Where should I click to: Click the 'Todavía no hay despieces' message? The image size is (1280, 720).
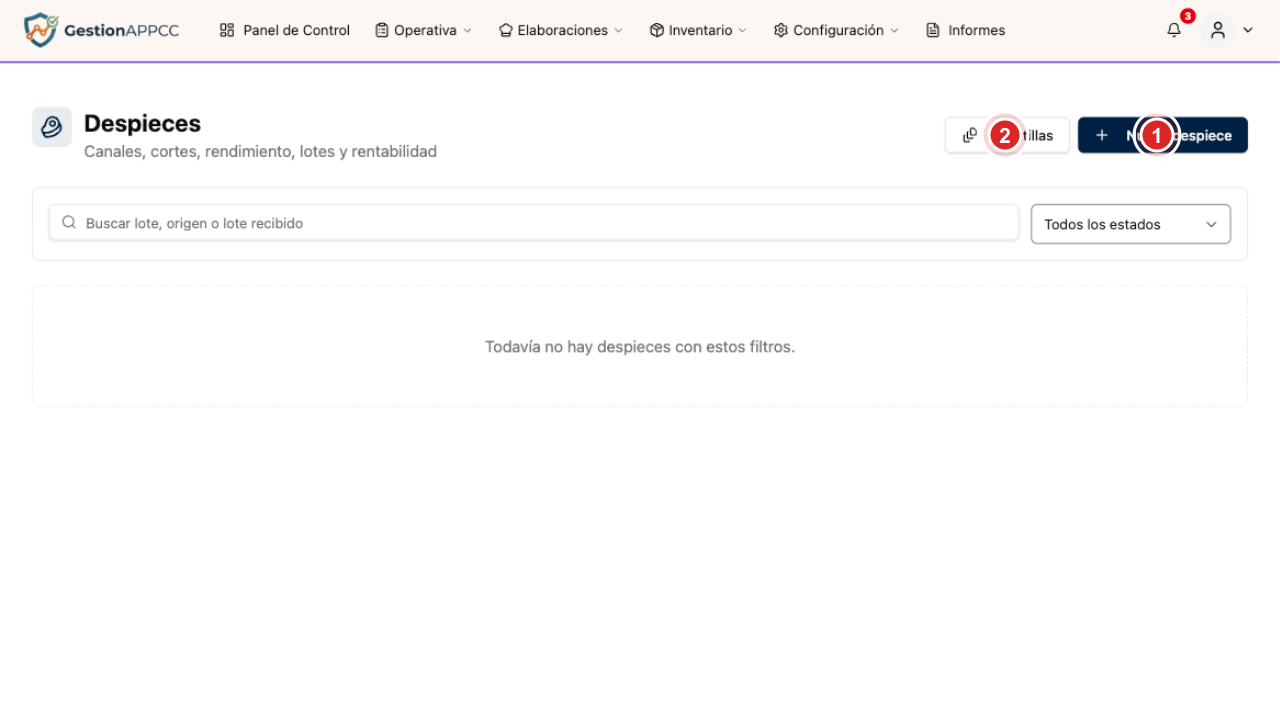click(x=640, y=347)
